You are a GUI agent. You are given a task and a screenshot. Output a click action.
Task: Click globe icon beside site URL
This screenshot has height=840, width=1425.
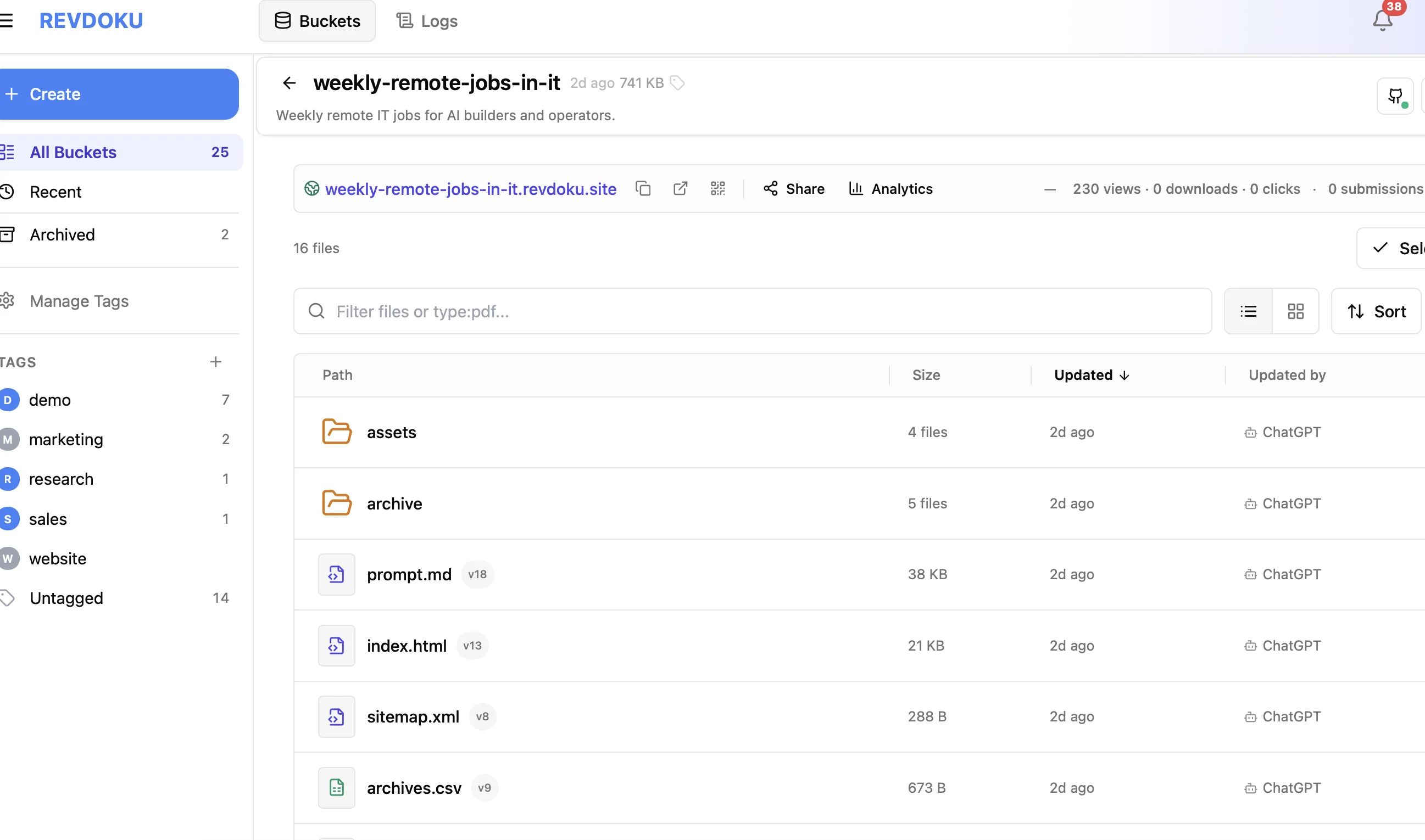point(311,188)
